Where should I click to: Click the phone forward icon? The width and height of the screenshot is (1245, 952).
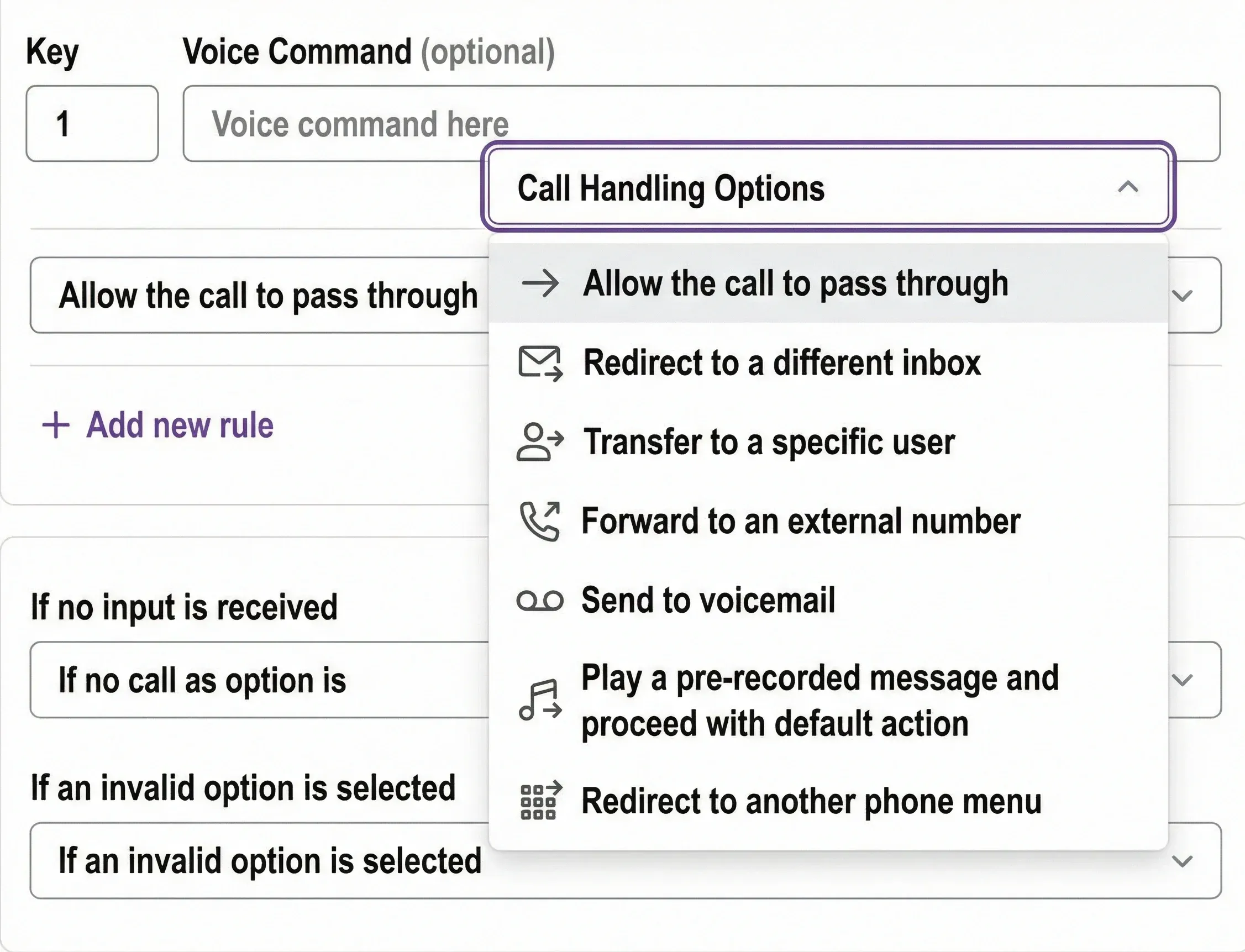pos(540,522)
